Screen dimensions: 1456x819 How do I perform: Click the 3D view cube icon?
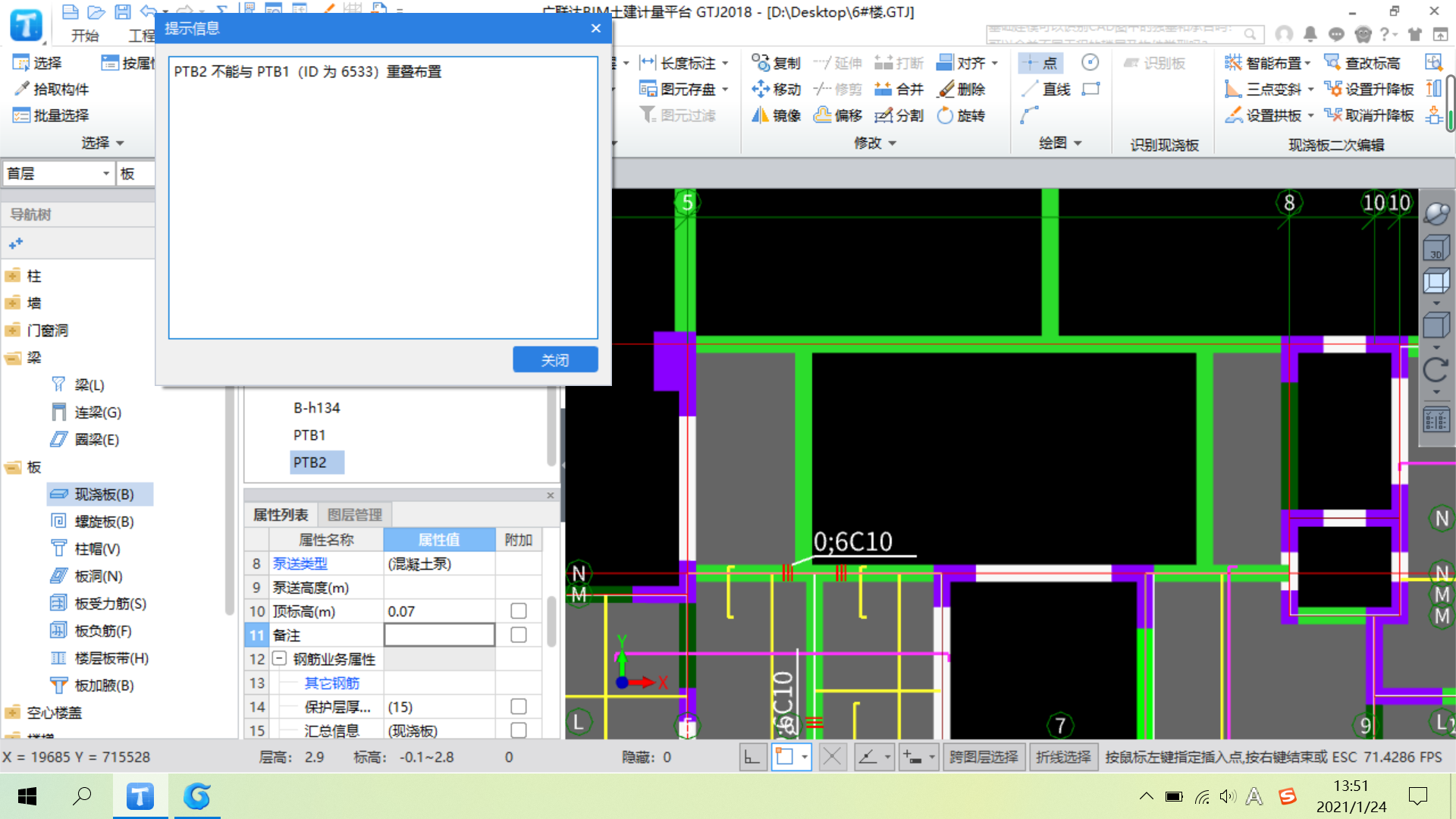point(1436,248)
